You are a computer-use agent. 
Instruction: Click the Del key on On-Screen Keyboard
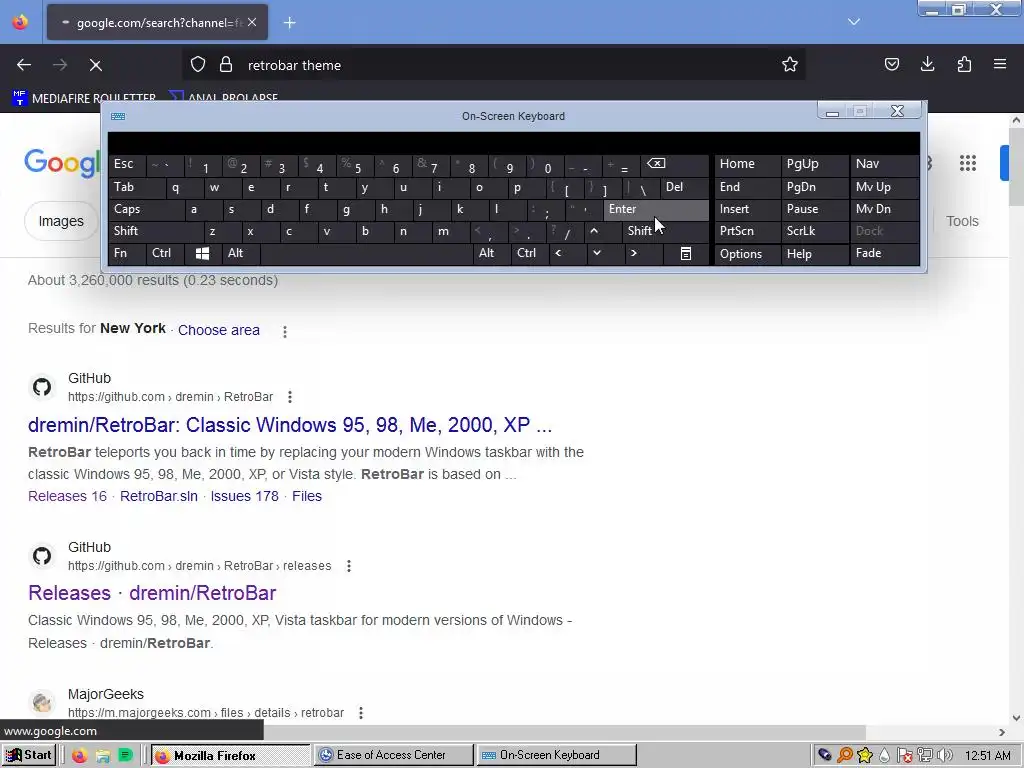point(684,187)
